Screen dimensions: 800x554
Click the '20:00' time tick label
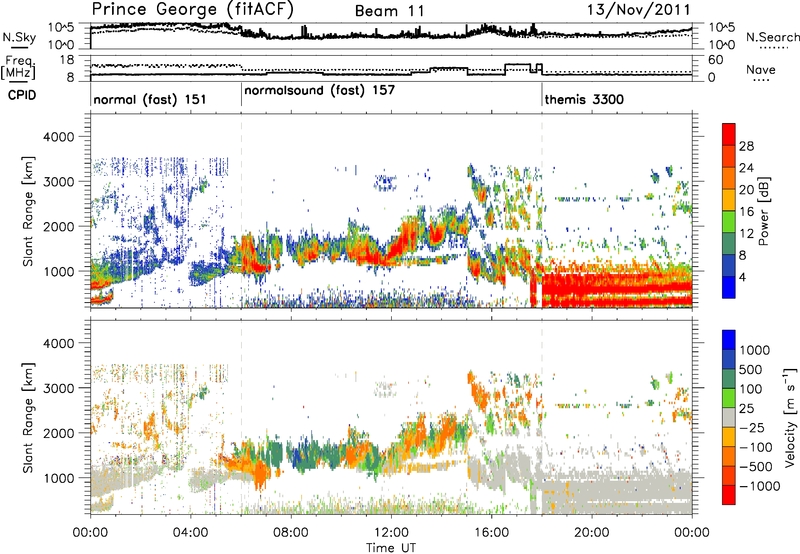[x=592, y=533]
